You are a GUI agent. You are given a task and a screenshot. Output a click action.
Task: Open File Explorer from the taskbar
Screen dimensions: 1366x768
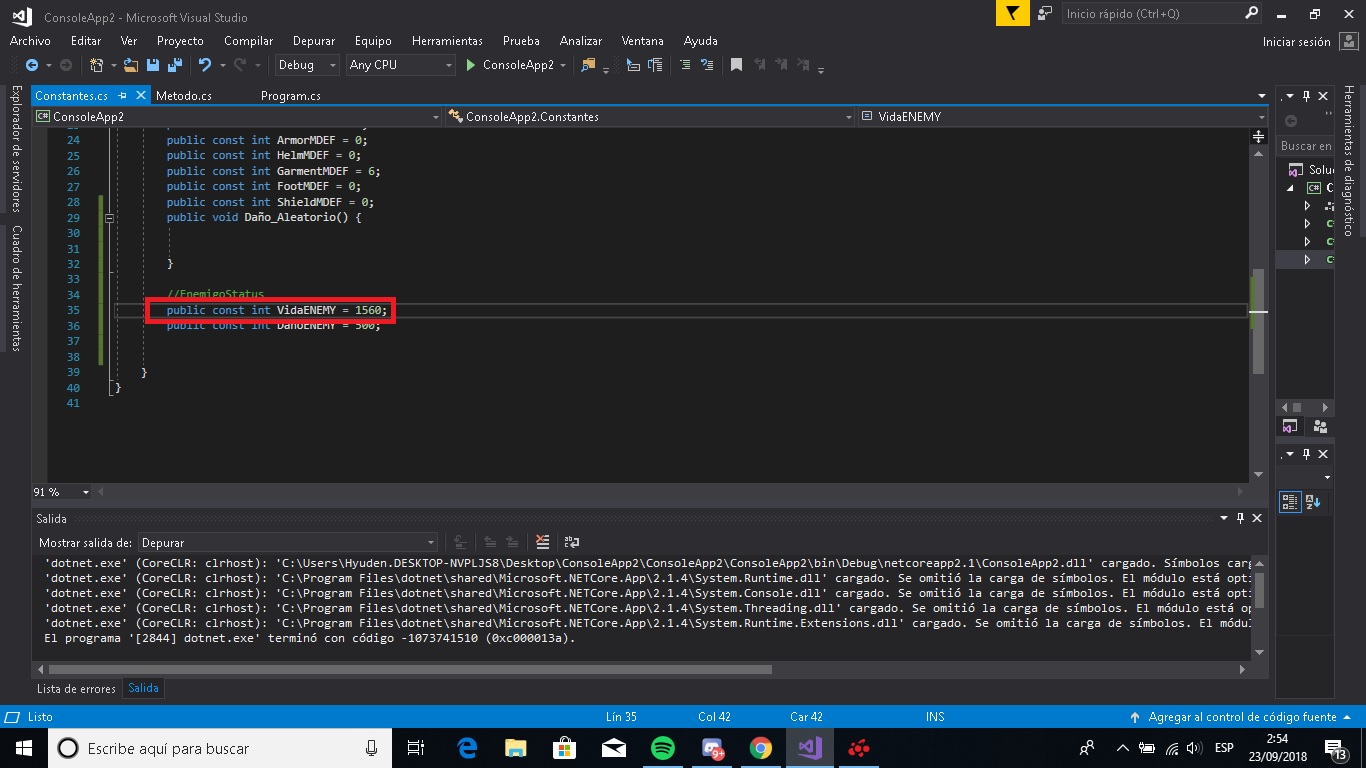click(516, 748)
